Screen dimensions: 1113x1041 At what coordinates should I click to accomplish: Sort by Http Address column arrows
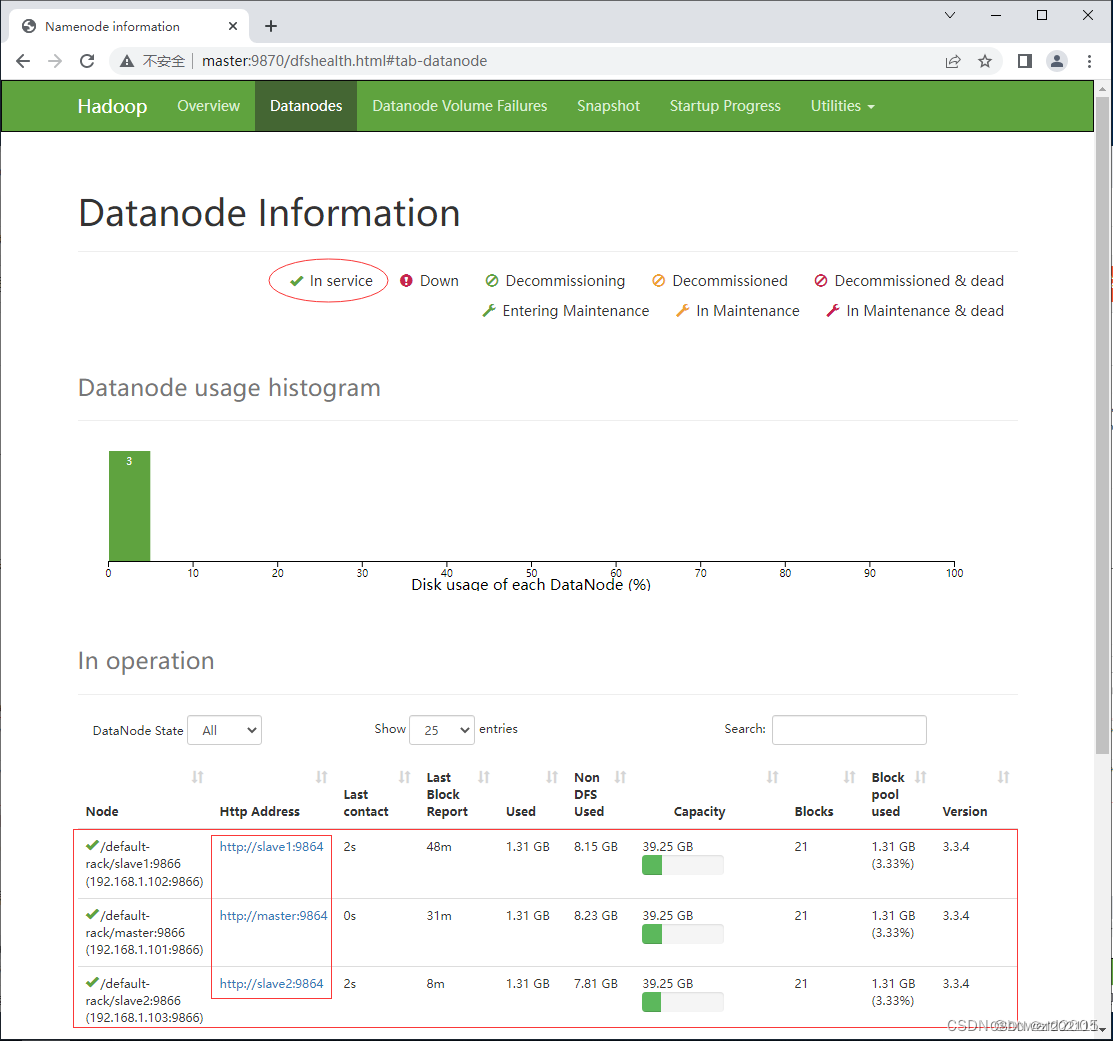tap(322, 777)
